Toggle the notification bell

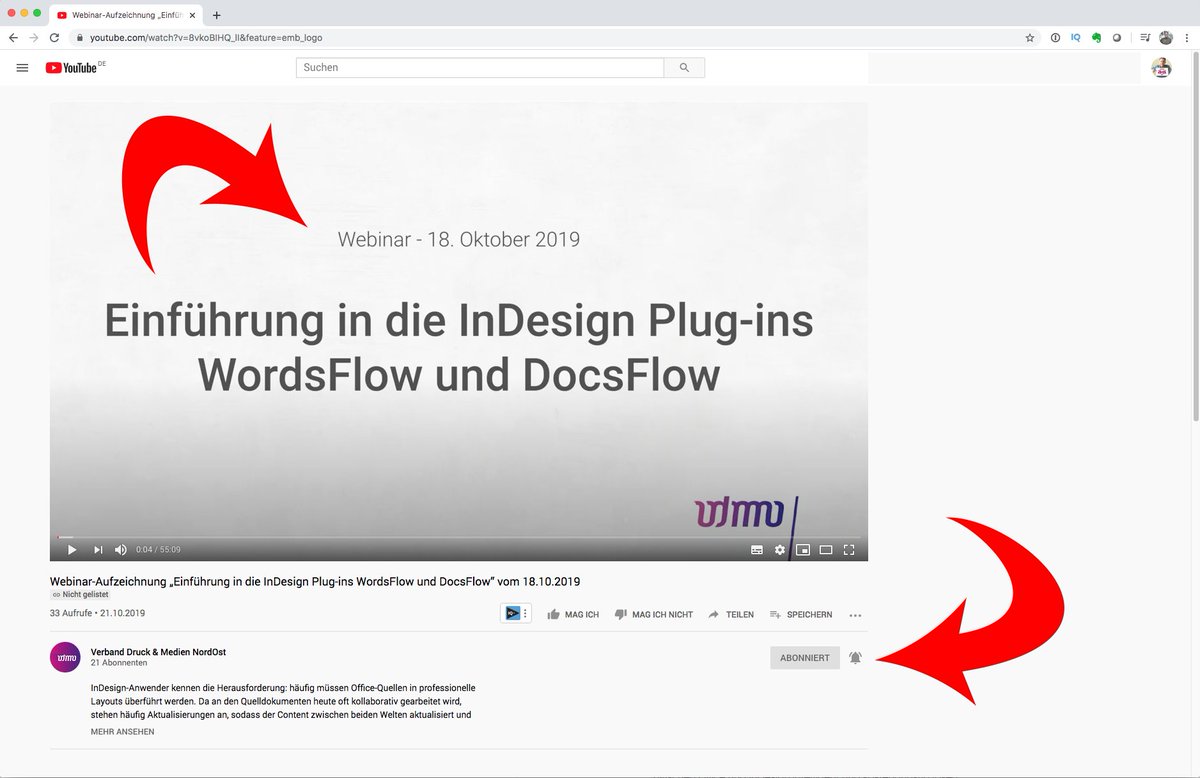pyautogui.click(x=855, y=657)
